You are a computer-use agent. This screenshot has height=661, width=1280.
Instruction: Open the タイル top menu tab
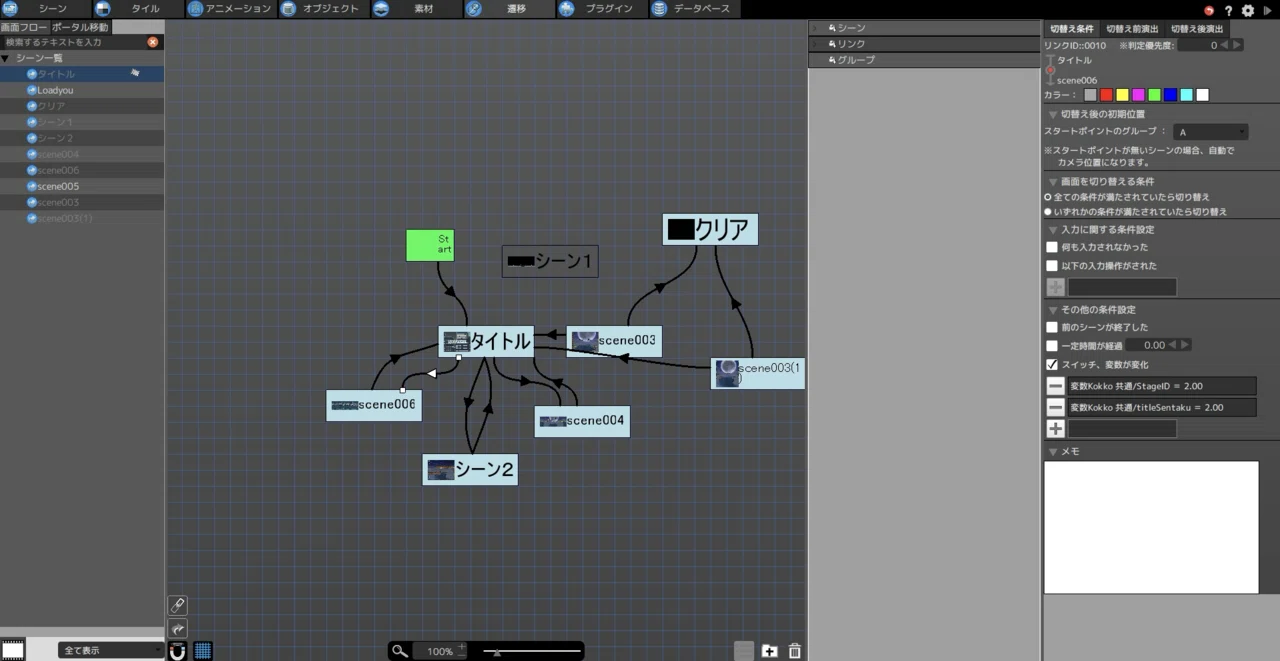point(138,9)
